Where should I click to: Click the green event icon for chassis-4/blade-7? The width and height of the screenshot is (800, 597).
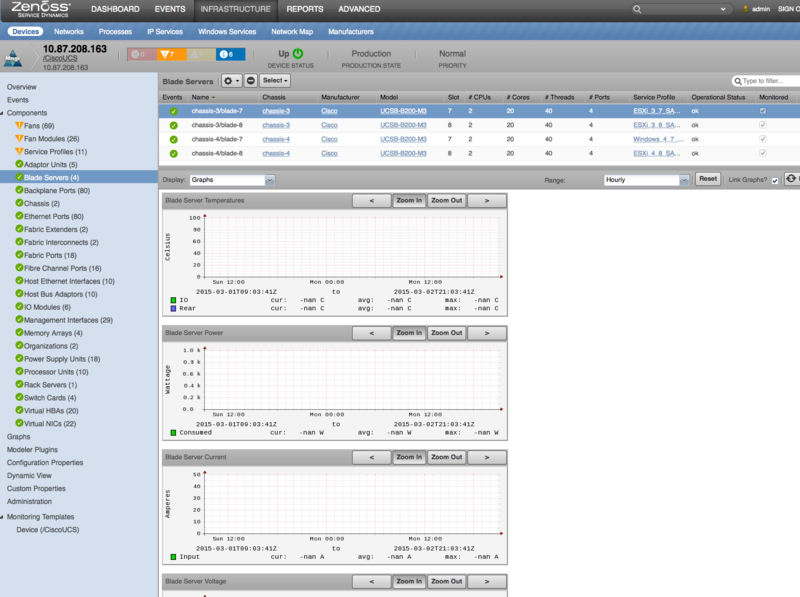(173, 139)
